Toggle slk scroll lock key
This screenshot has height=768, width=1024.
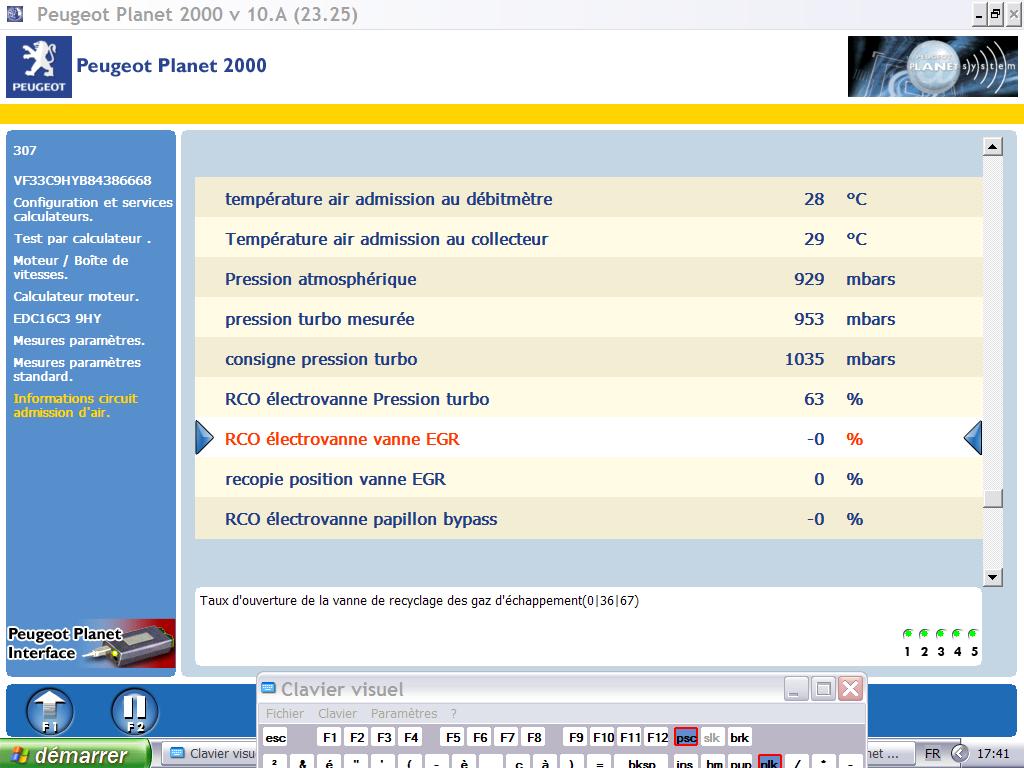coord(712,737)
